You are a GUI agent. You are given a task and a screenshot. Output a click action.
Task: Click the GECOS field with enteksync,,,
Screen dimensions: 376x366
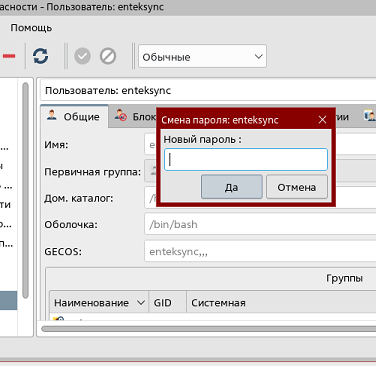(260, 251)
